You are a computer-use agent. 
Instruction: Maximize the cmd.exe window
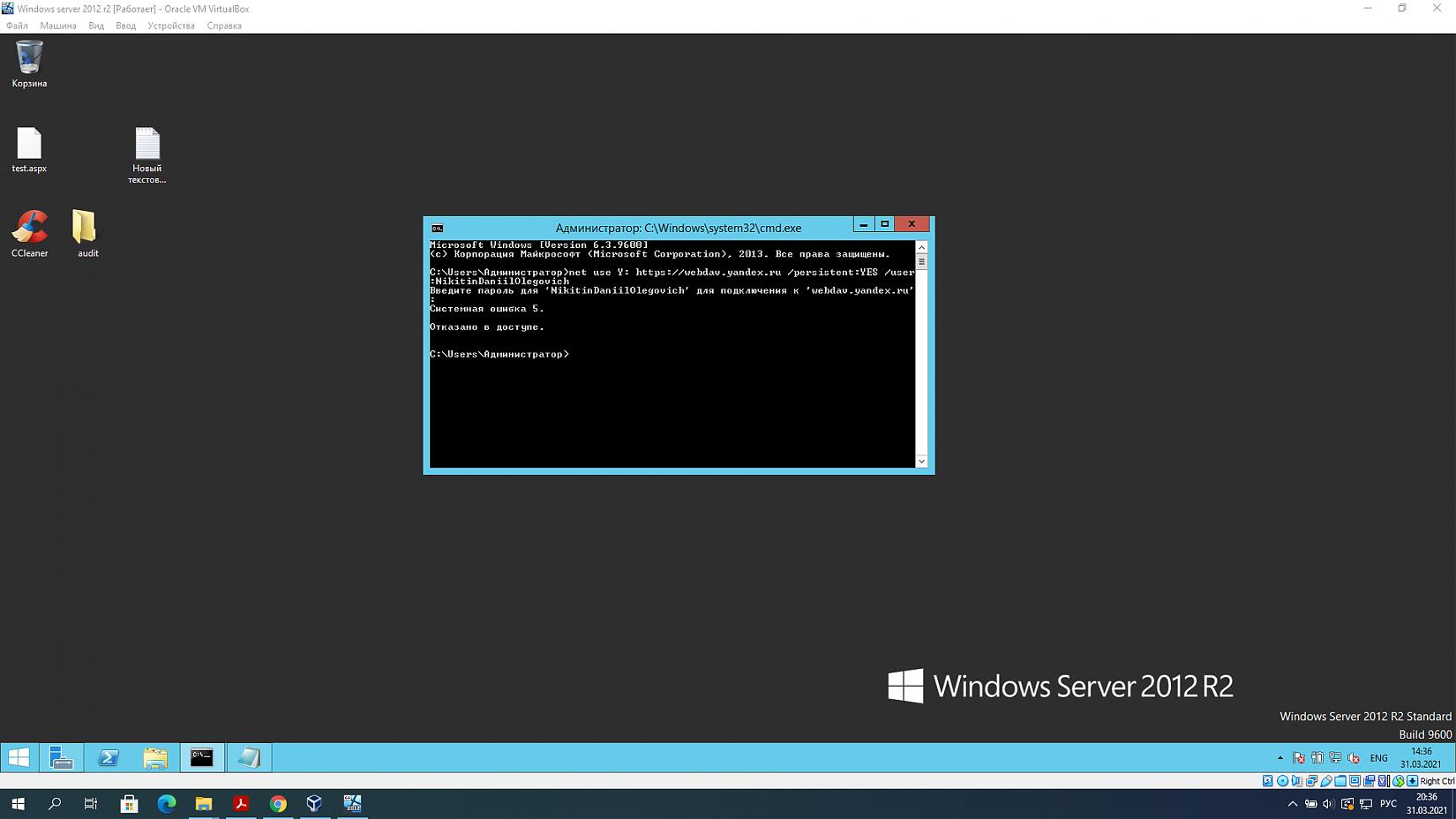coord(884,224)
